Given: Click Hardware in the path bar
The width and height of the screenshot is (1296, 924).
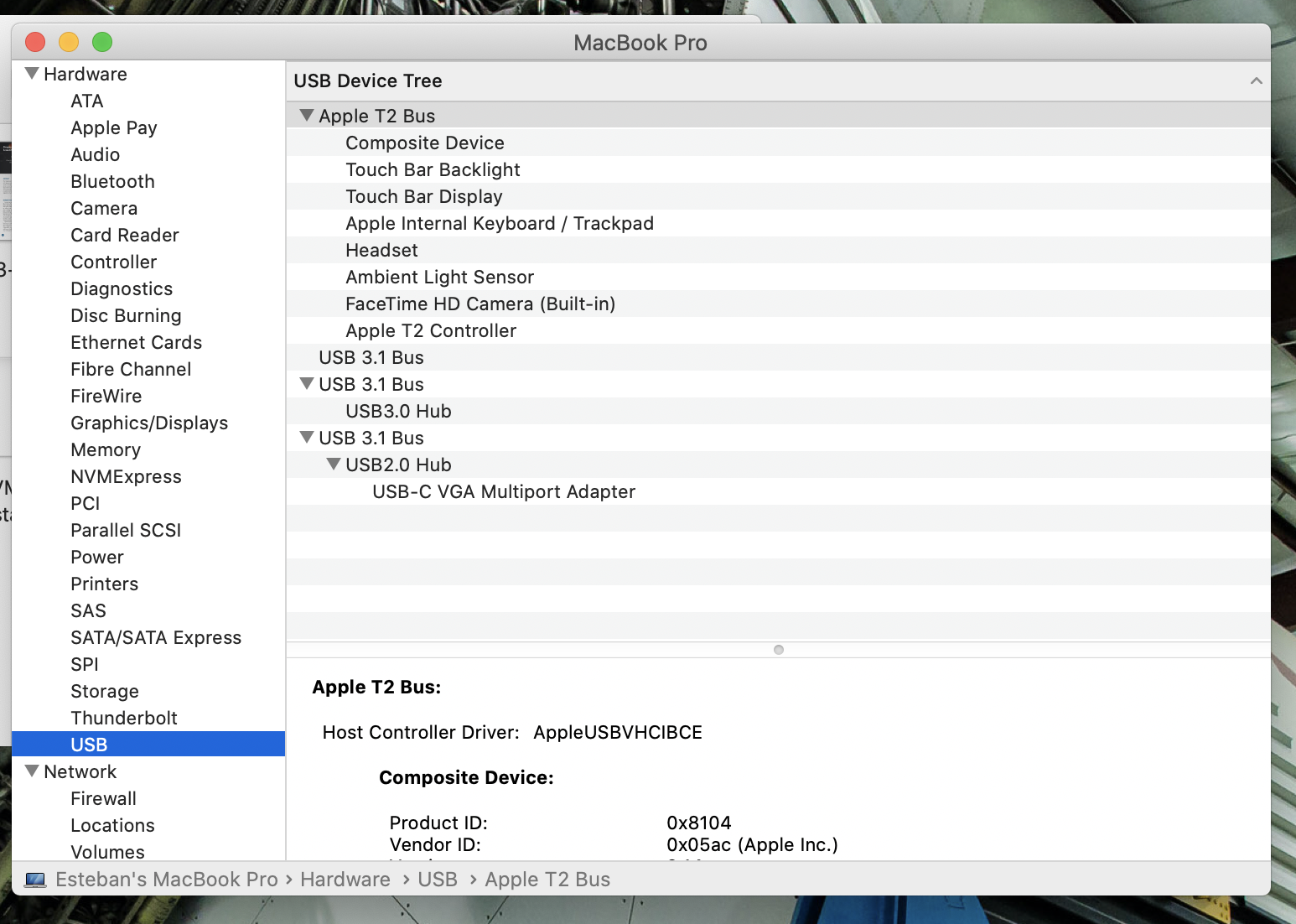Looking at the screenshot, I should pos(345,880).
